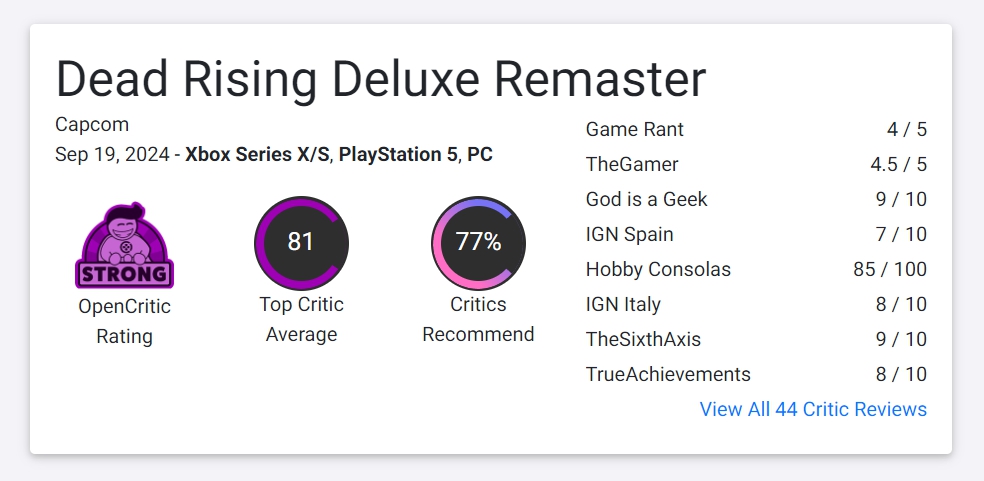Click the Hobby Consolas 85 / 100 score

pyautogui.click(x=890, y=269)
